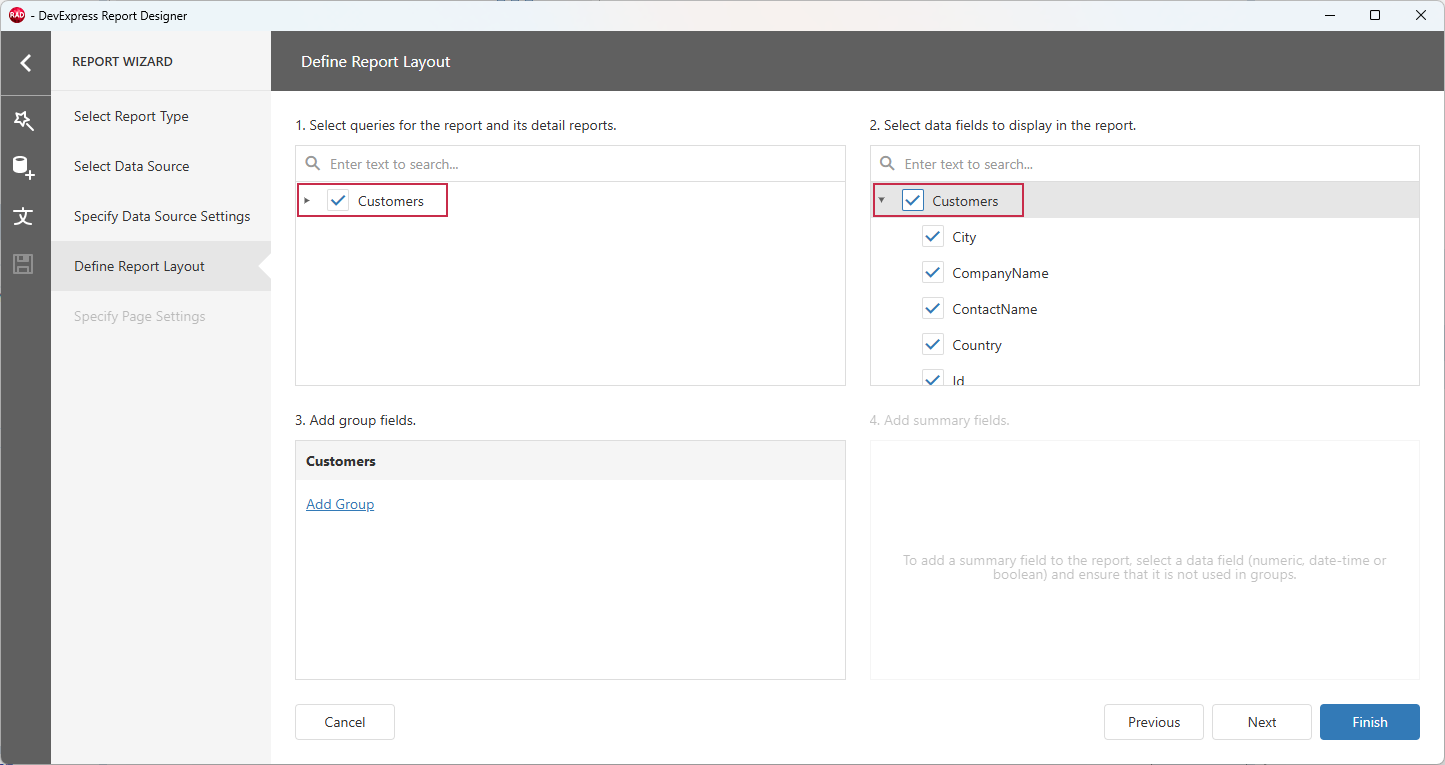Click the Add Group link
This screenshot has height=765, width=1445.
[x=340, y=503]
